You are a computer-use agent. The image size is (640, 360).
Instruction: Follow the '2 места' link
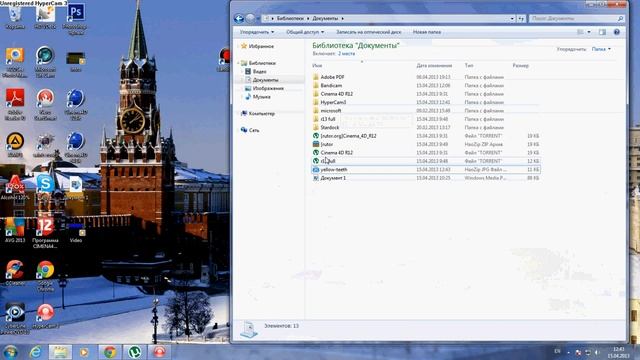click(x=346, y=53)
